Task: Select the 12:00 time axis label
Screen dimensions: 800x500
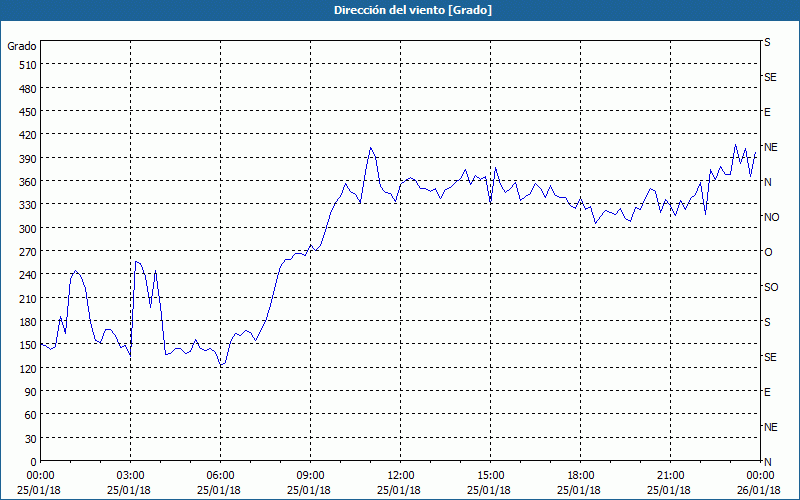Action: [x=400, y=476]
